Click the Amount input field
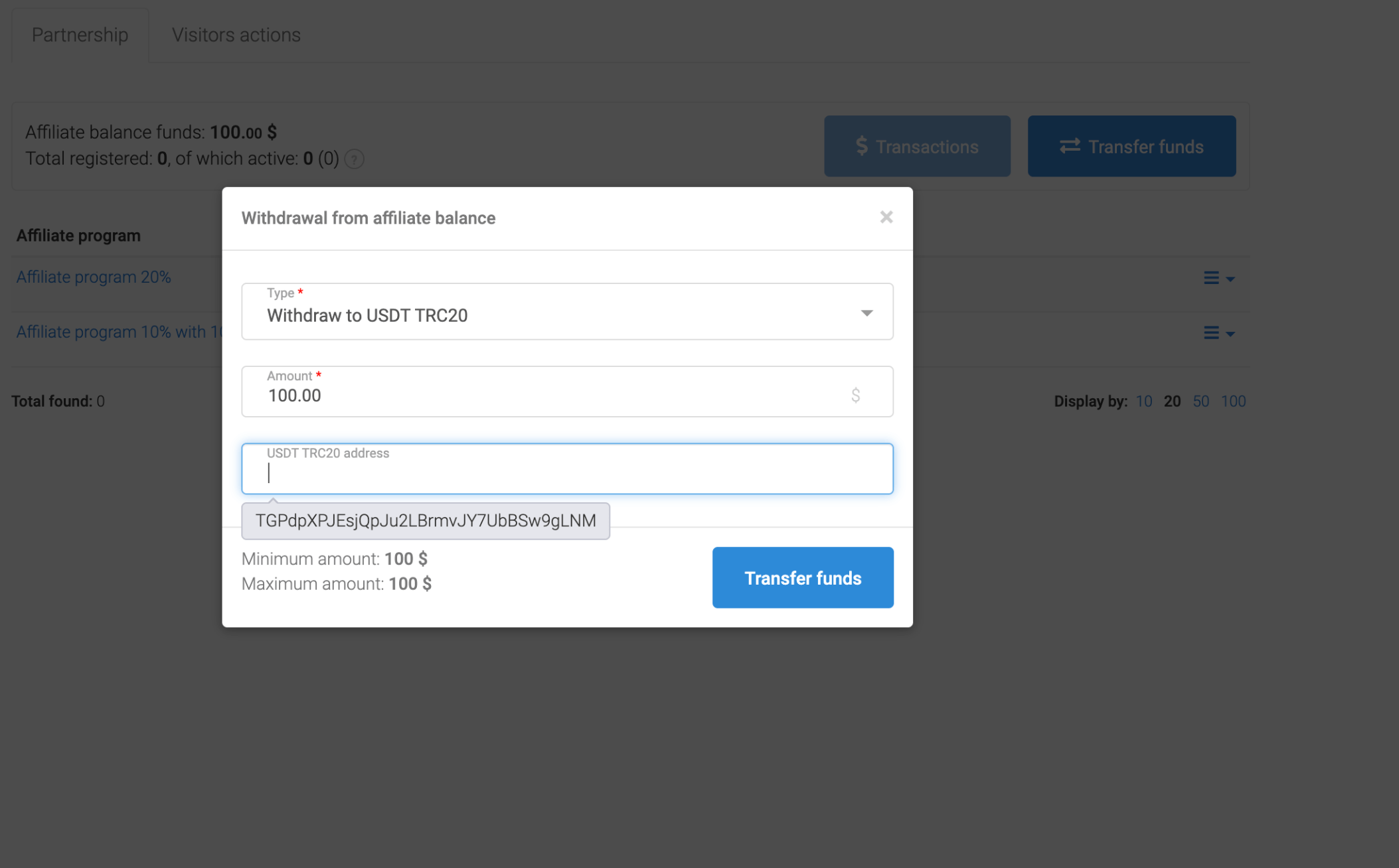The image size is (1399, 868). (x=567, y=395)
